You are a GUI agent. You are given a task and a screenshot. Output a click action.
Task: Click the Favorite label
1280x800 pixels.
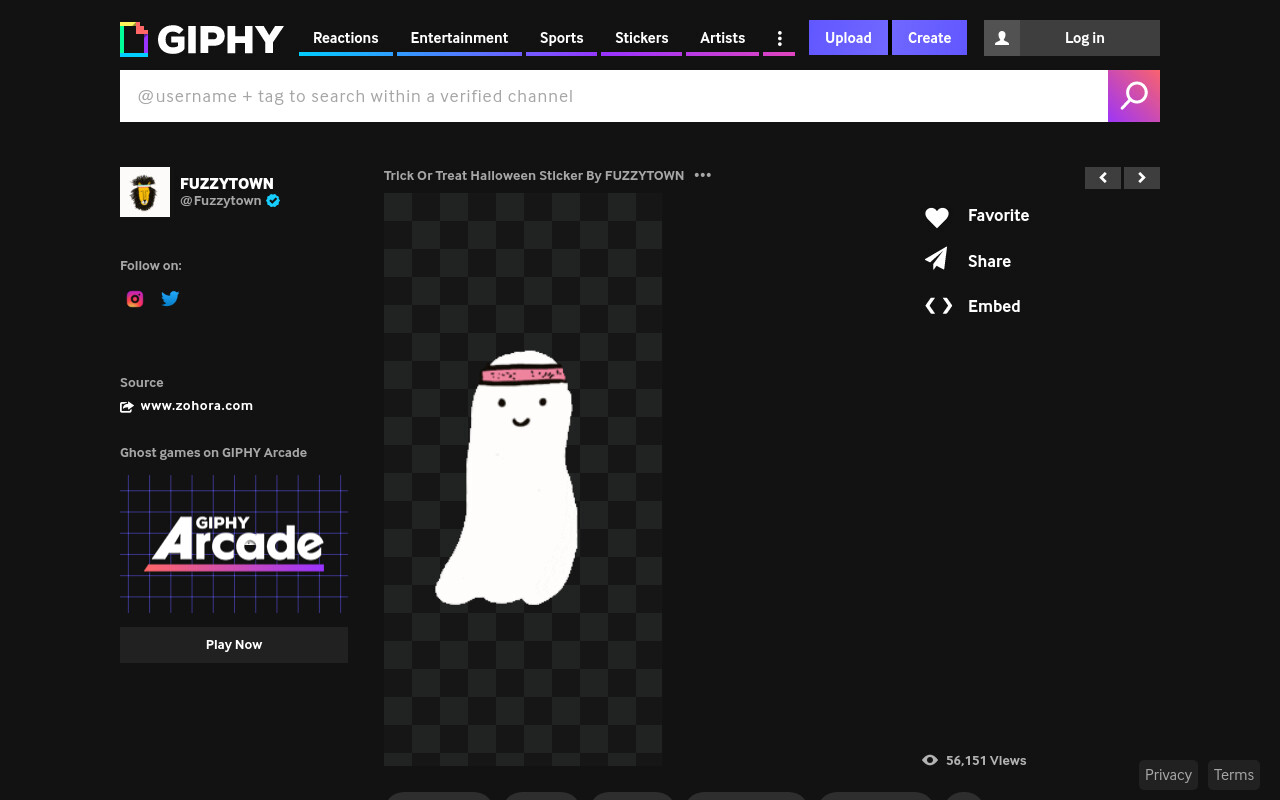(x=998, y=215)
